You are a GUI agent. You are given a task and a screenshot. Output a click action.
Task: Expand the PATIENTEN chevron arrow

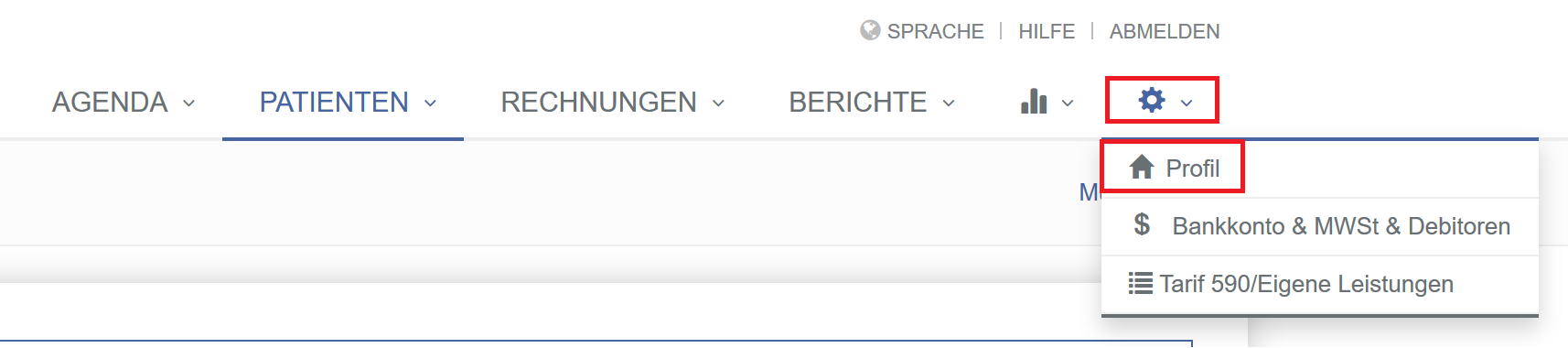click(430, 103)
